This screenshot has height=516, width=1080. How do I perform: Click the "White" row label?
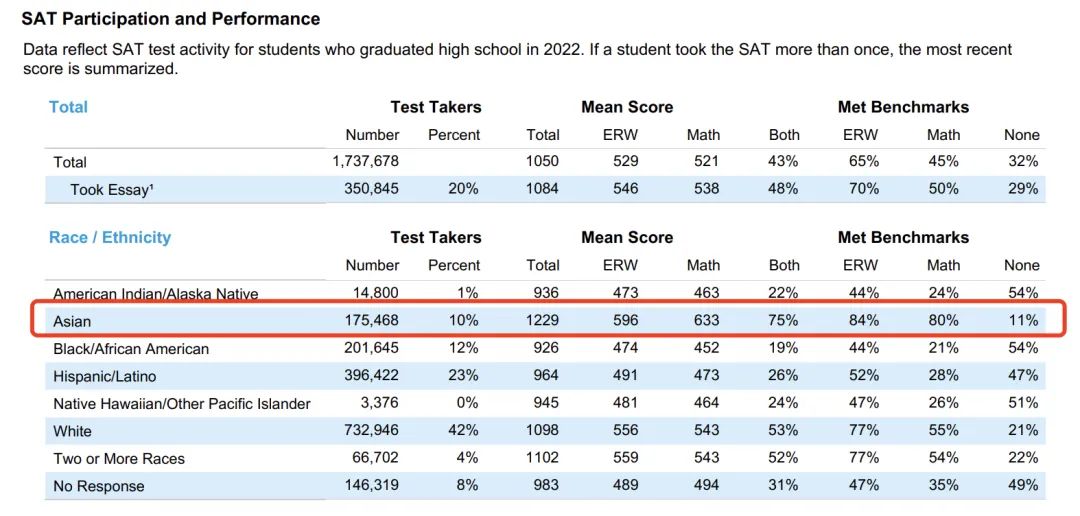tap(72, 431)
